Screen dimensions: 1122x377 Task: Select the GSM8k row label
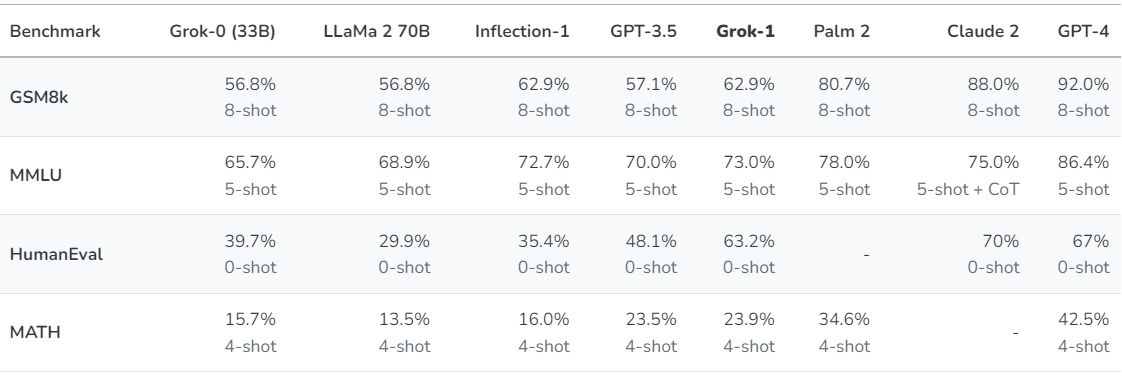coord(39,97)
